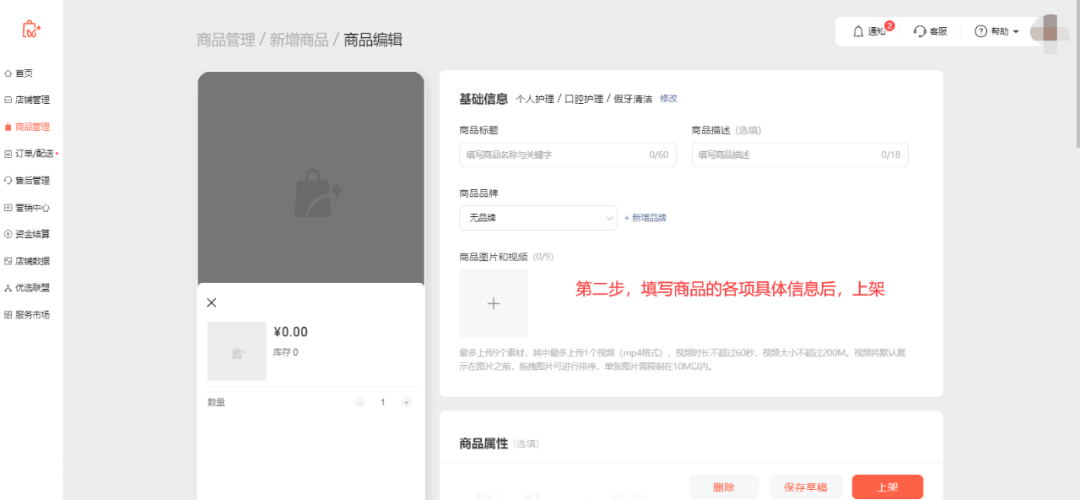Open 售后管理 in the sidebar
Screen dimensions: 1080x500
pyautogui.click(x=32, y=180)
